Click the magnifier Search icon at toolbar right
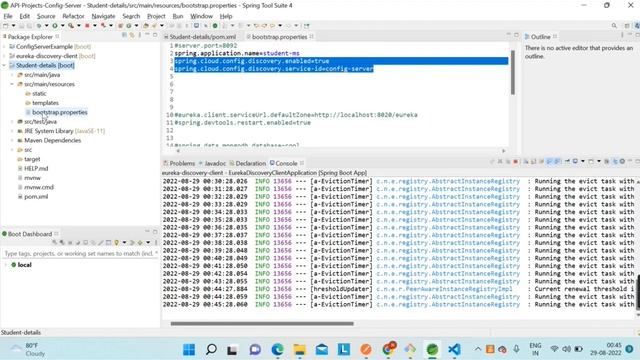This screenshot has width=640, height=360. [614, 26]
